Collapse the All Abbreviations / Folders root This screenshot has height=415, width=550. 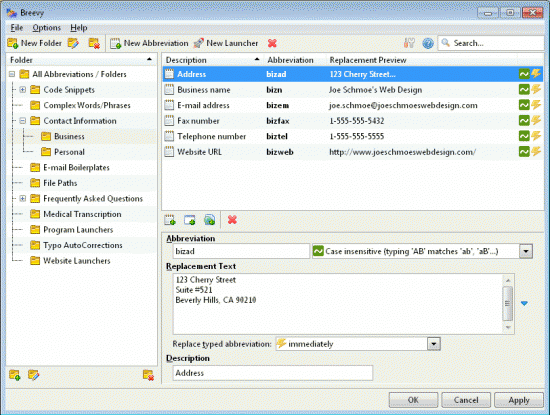coord(12,74)
